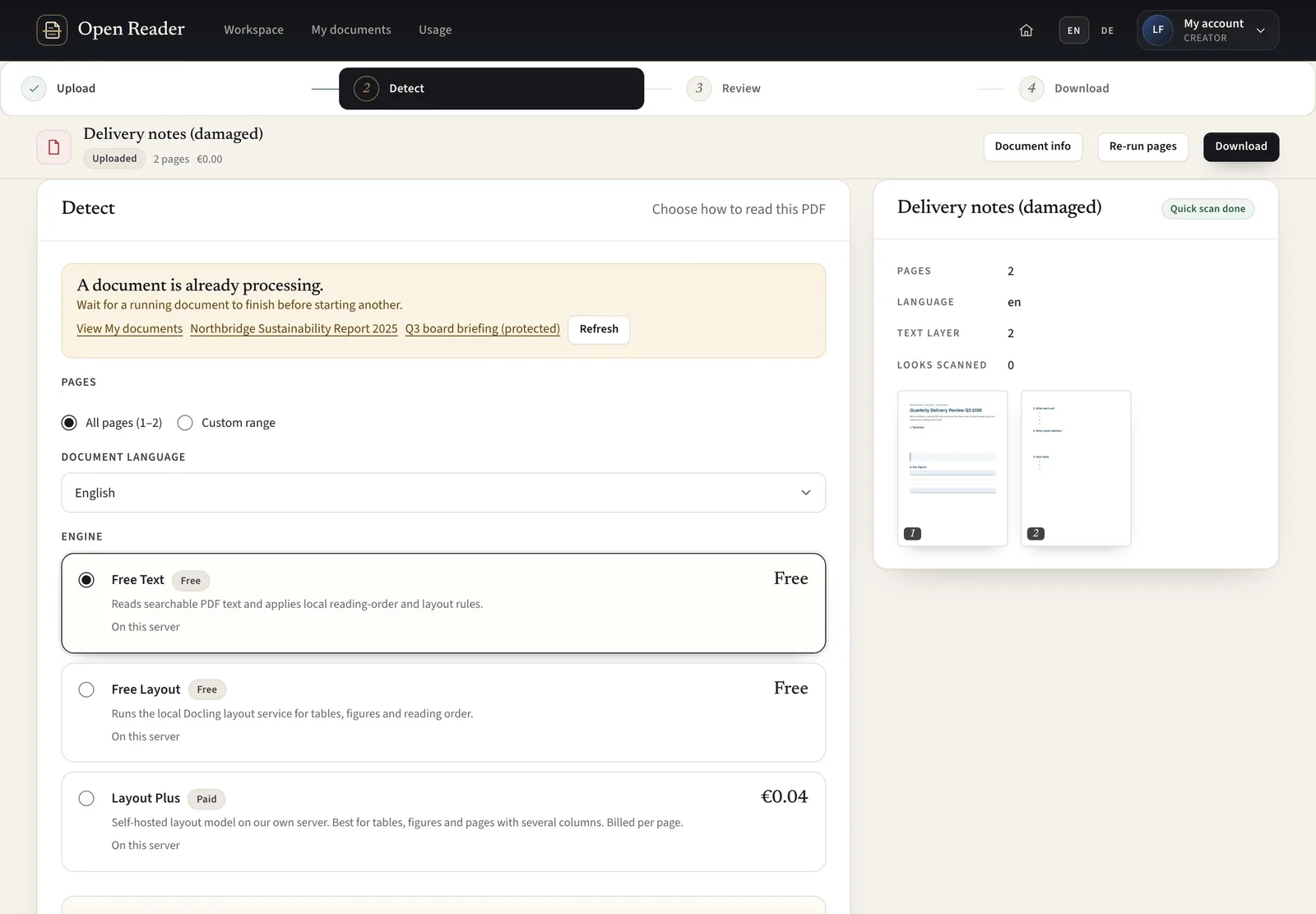Viewport: 1316px width, 914px height.
Task: Click the Re-run pages button
Action: coord(1142,146)
